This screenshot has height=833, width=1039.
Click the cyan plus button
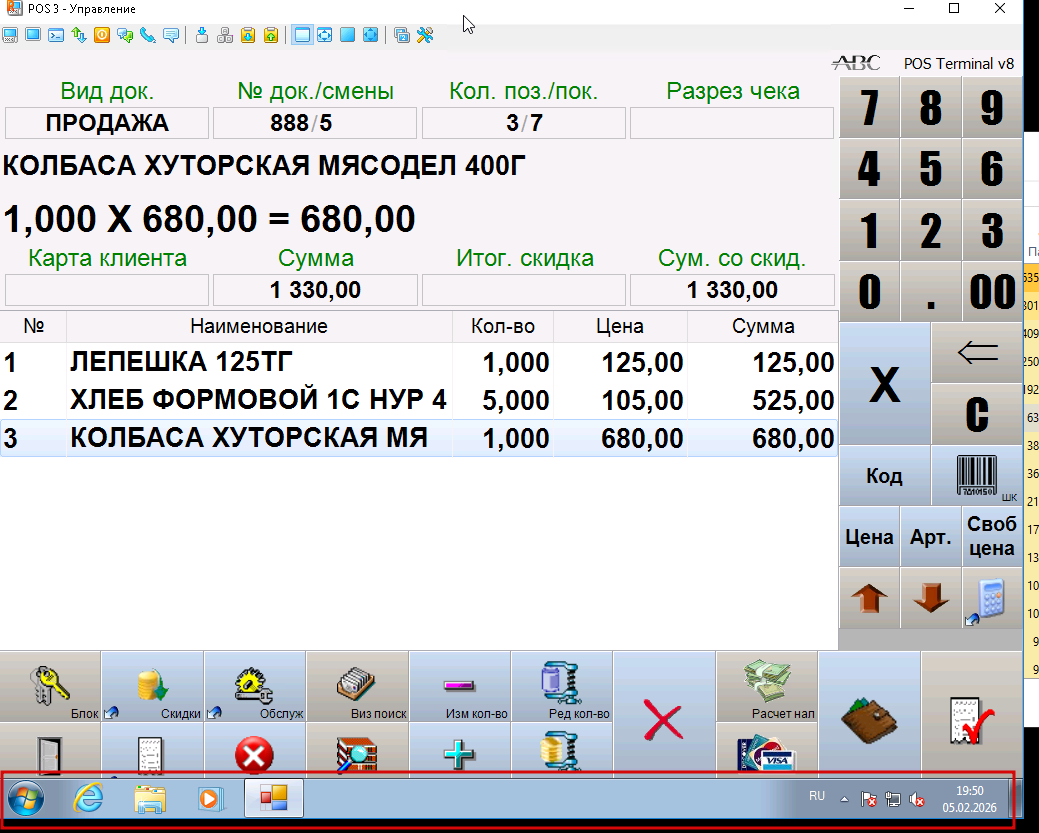tap(460, 750)
